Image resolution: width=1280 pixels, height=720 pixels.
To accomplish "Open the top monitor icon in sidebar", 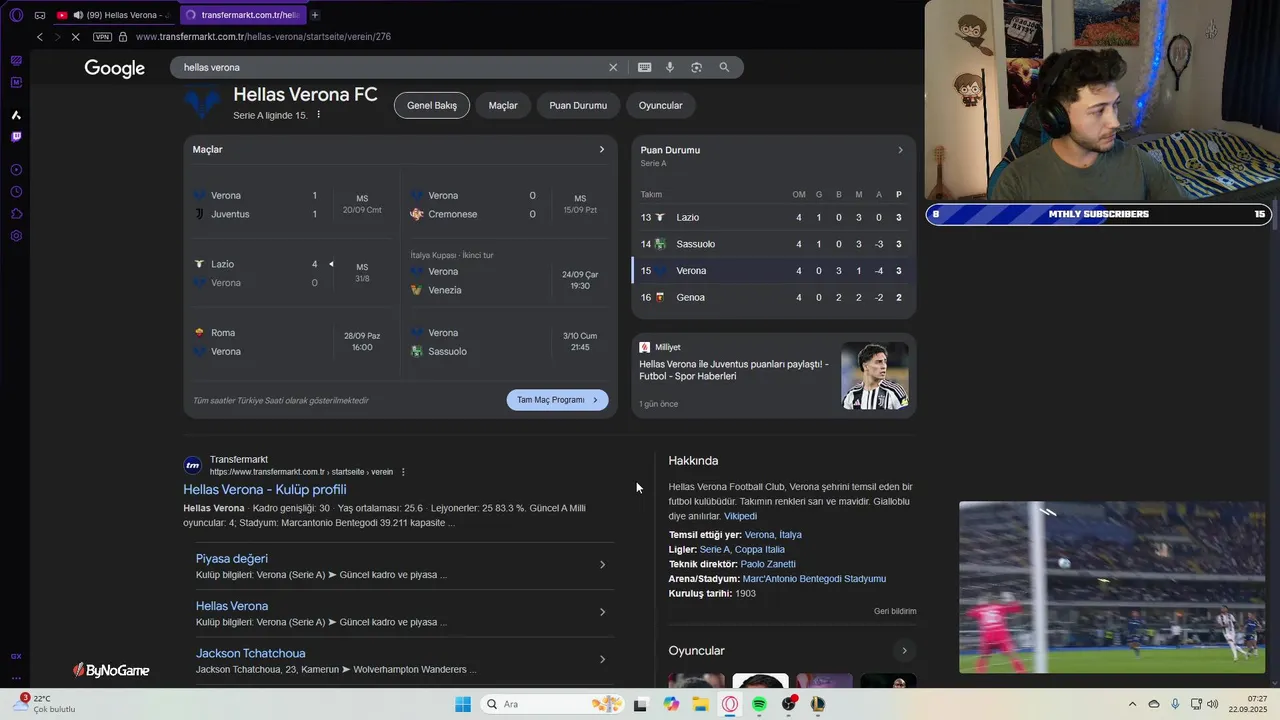I will point(16,60).
